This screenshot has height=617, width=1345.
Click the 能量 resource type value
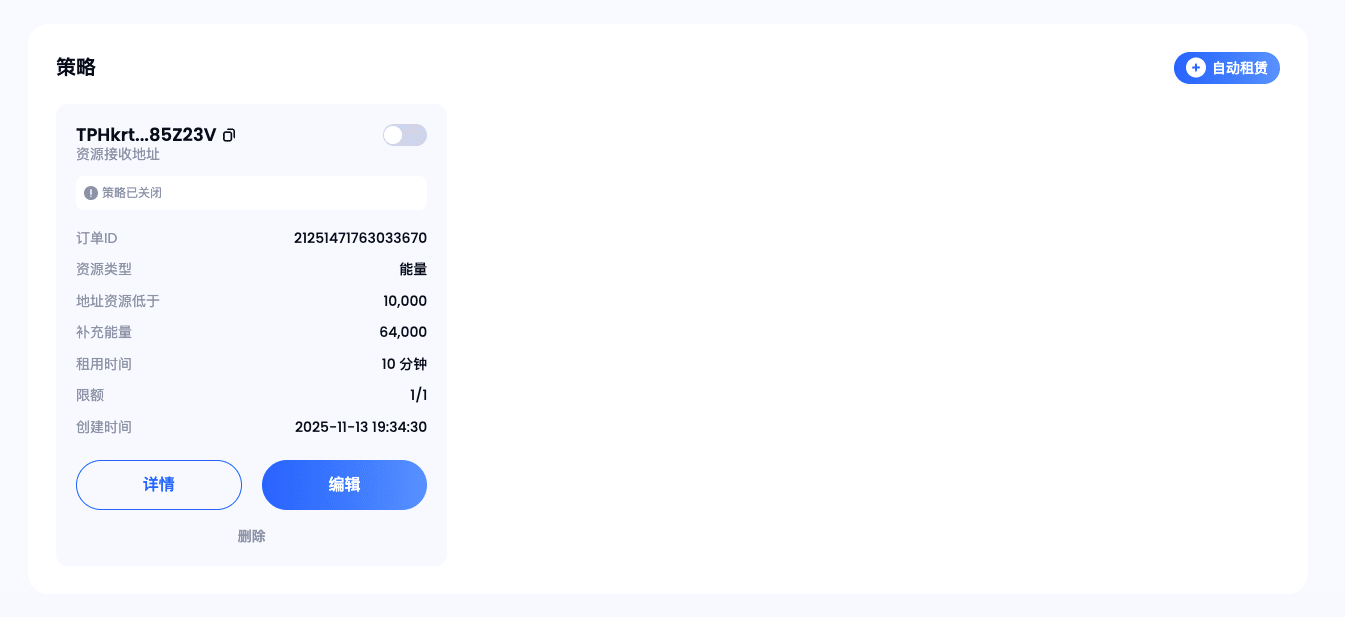pos(413,269)
